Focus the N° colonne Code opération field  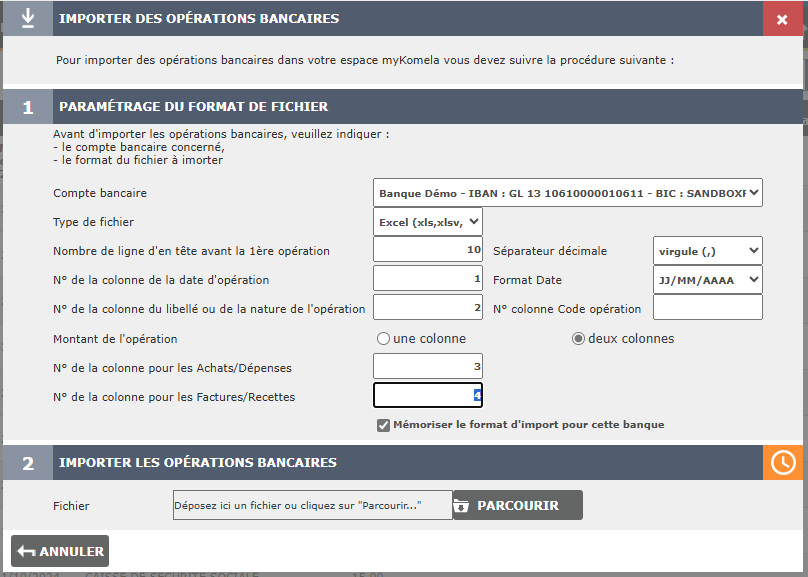pyautogui.click(x=707, y=308)
